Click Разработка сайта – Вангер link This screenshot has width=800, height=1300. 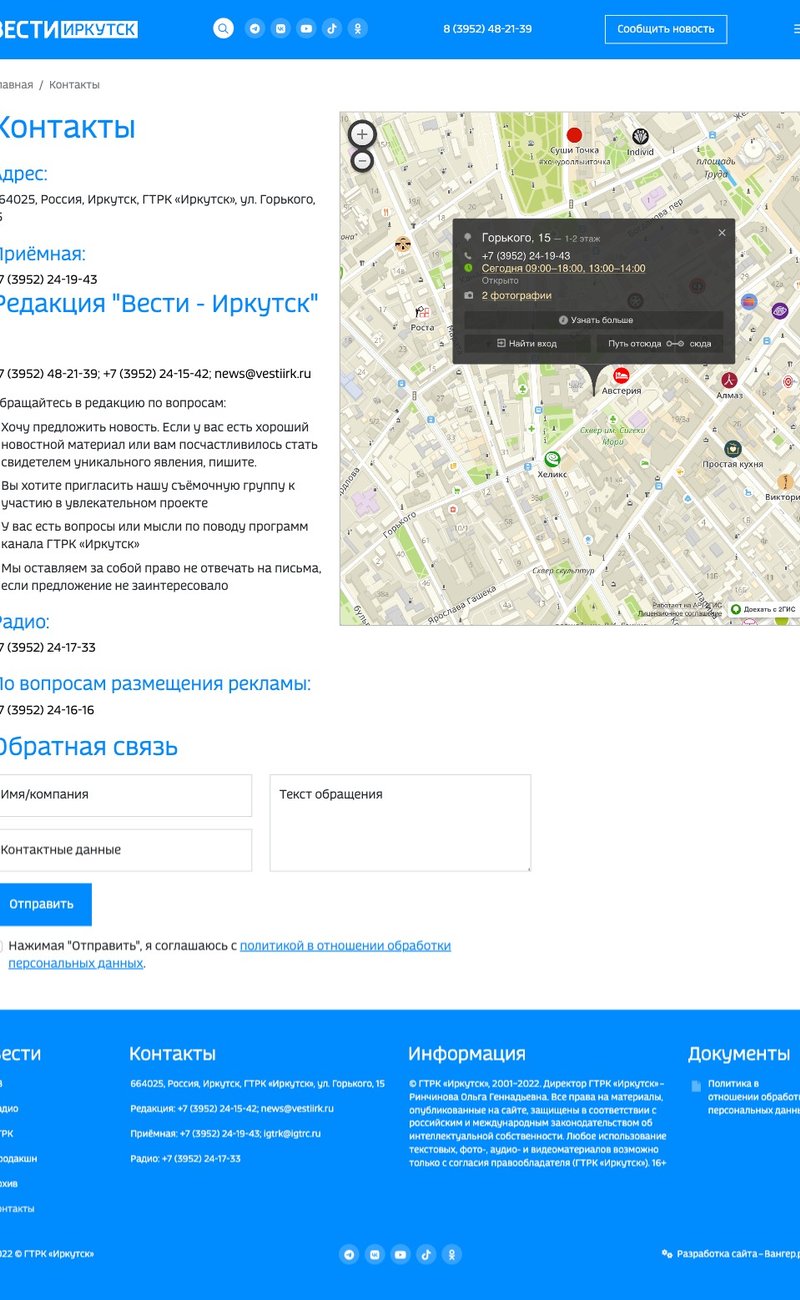(730, 1254)
